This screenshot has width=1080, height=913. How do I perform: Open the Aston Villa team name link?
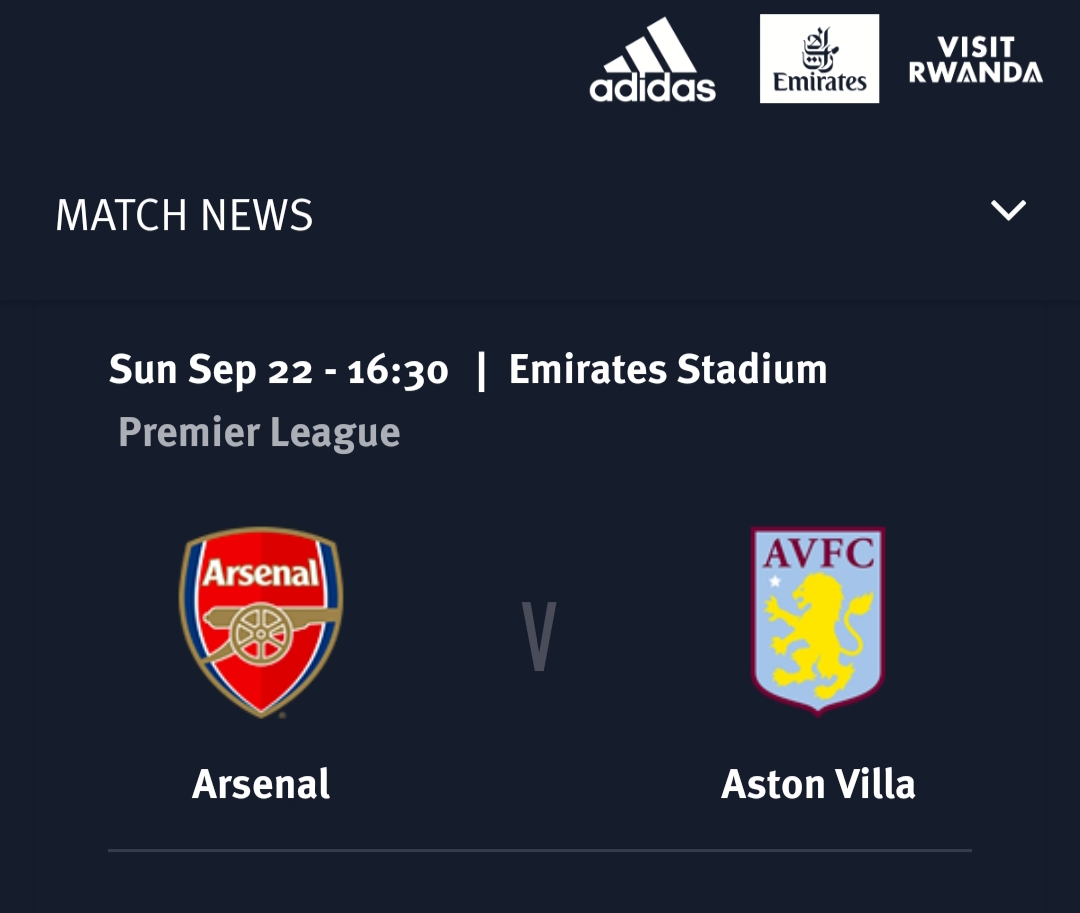(818, 784)
